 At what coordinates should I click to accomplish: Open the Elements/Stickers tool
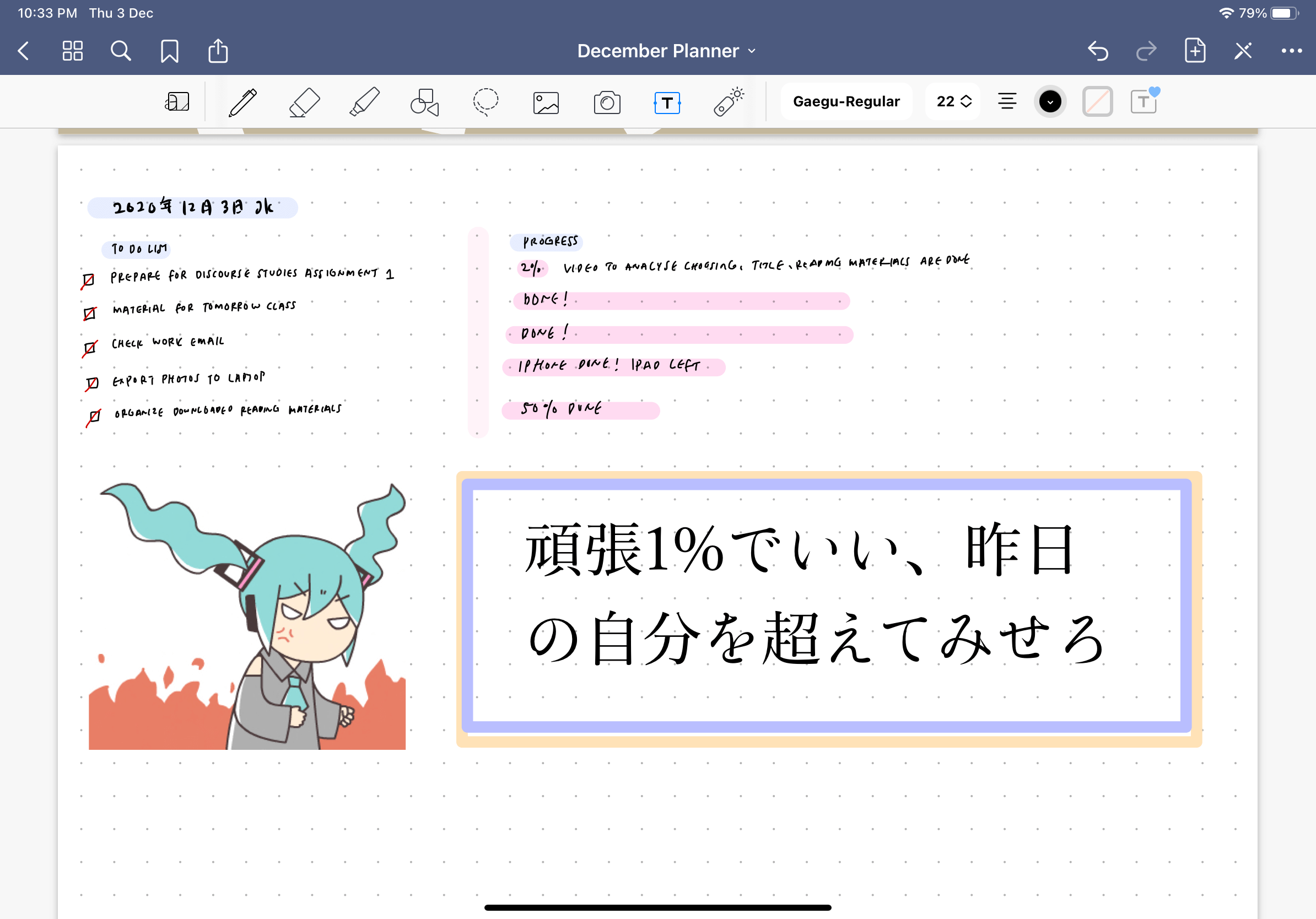tap(728, 102)
